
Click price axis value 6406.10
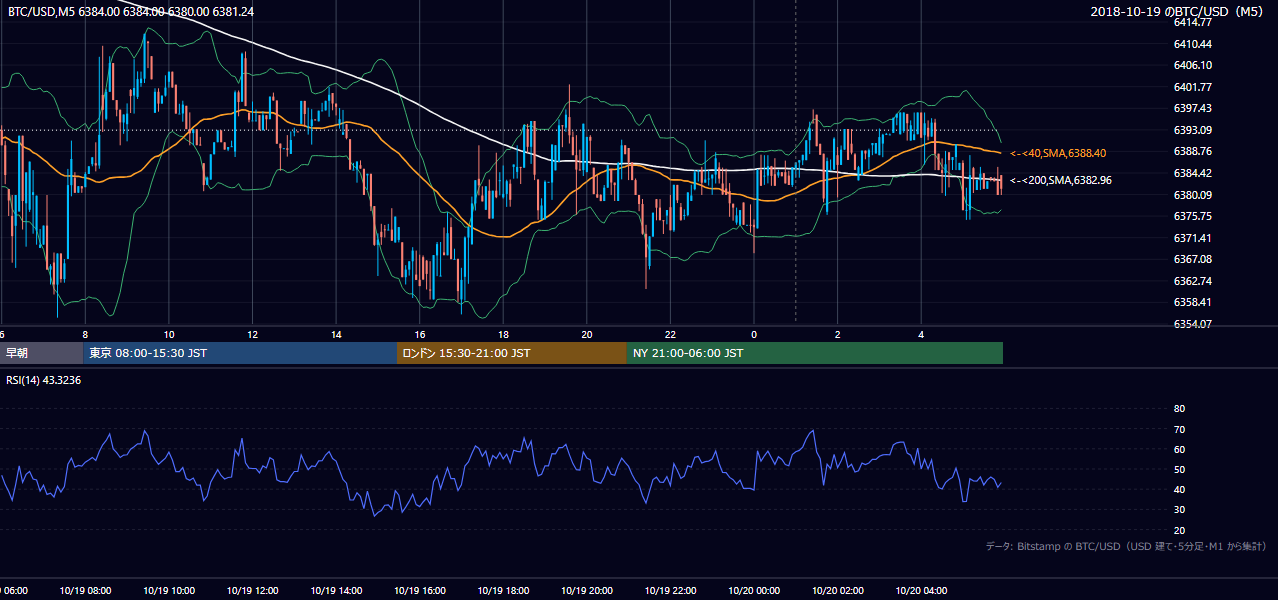point(1192,65)
